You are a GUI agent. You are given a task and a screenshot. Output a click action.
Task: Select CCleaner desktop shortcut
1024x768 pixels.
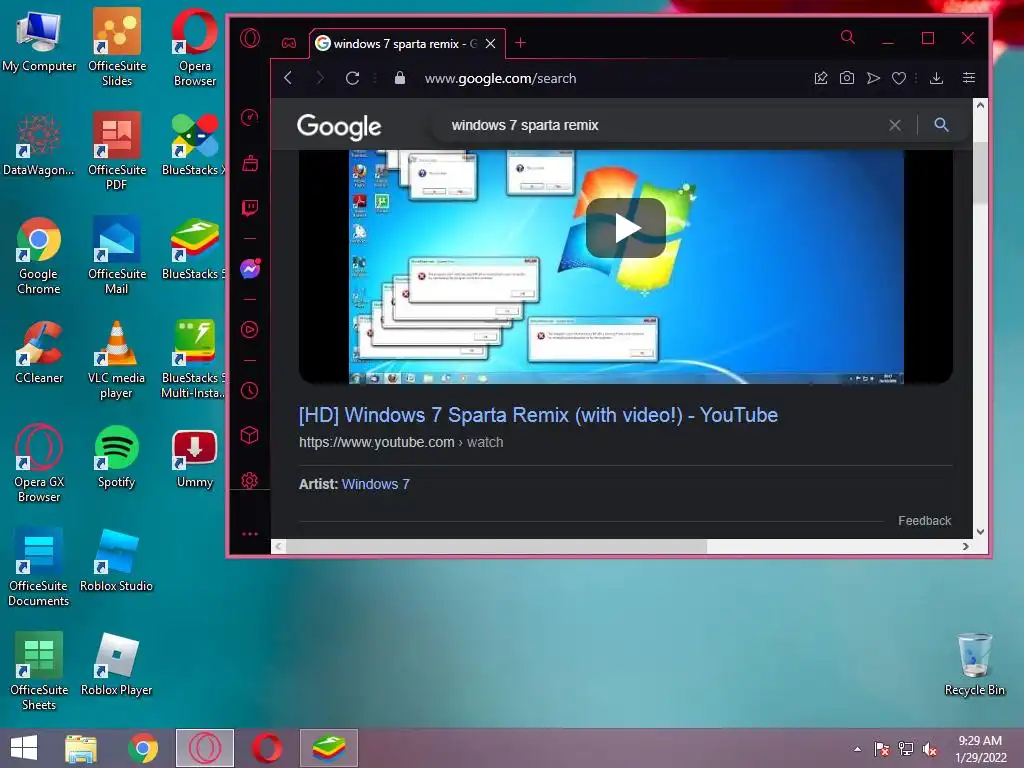pos(39,353)
